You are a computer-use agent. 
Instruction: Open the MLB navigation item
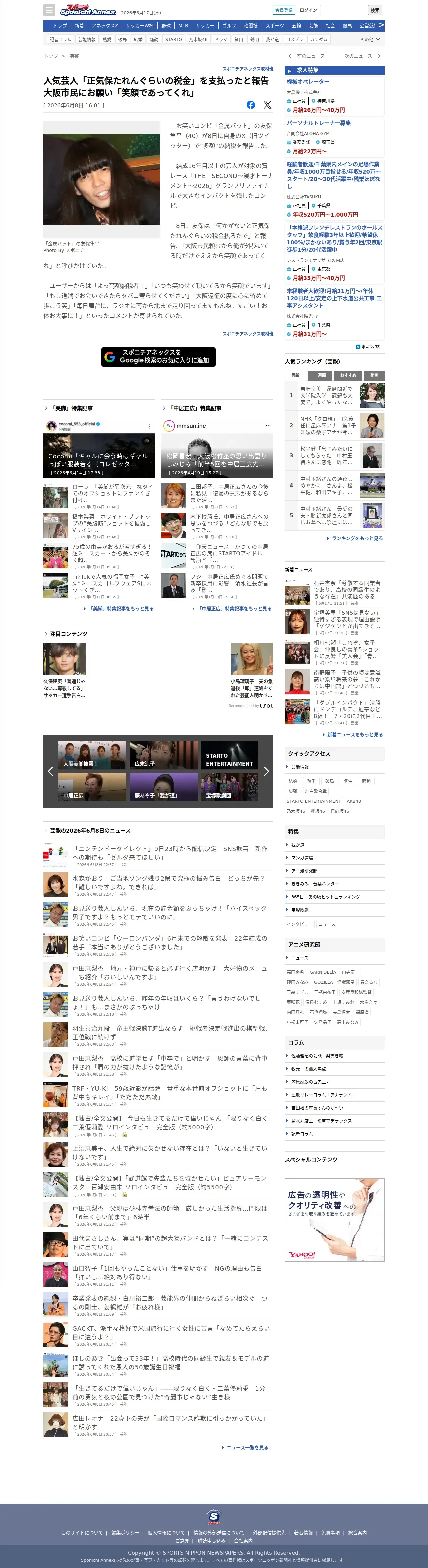(x=183, y=26)
